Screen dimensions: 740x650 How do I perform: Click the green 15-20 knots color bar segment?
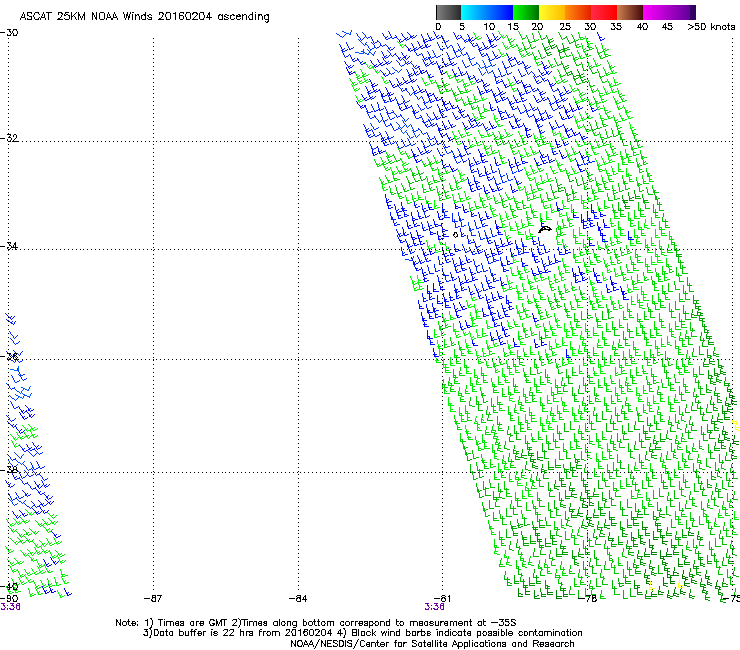click(526, 12)
